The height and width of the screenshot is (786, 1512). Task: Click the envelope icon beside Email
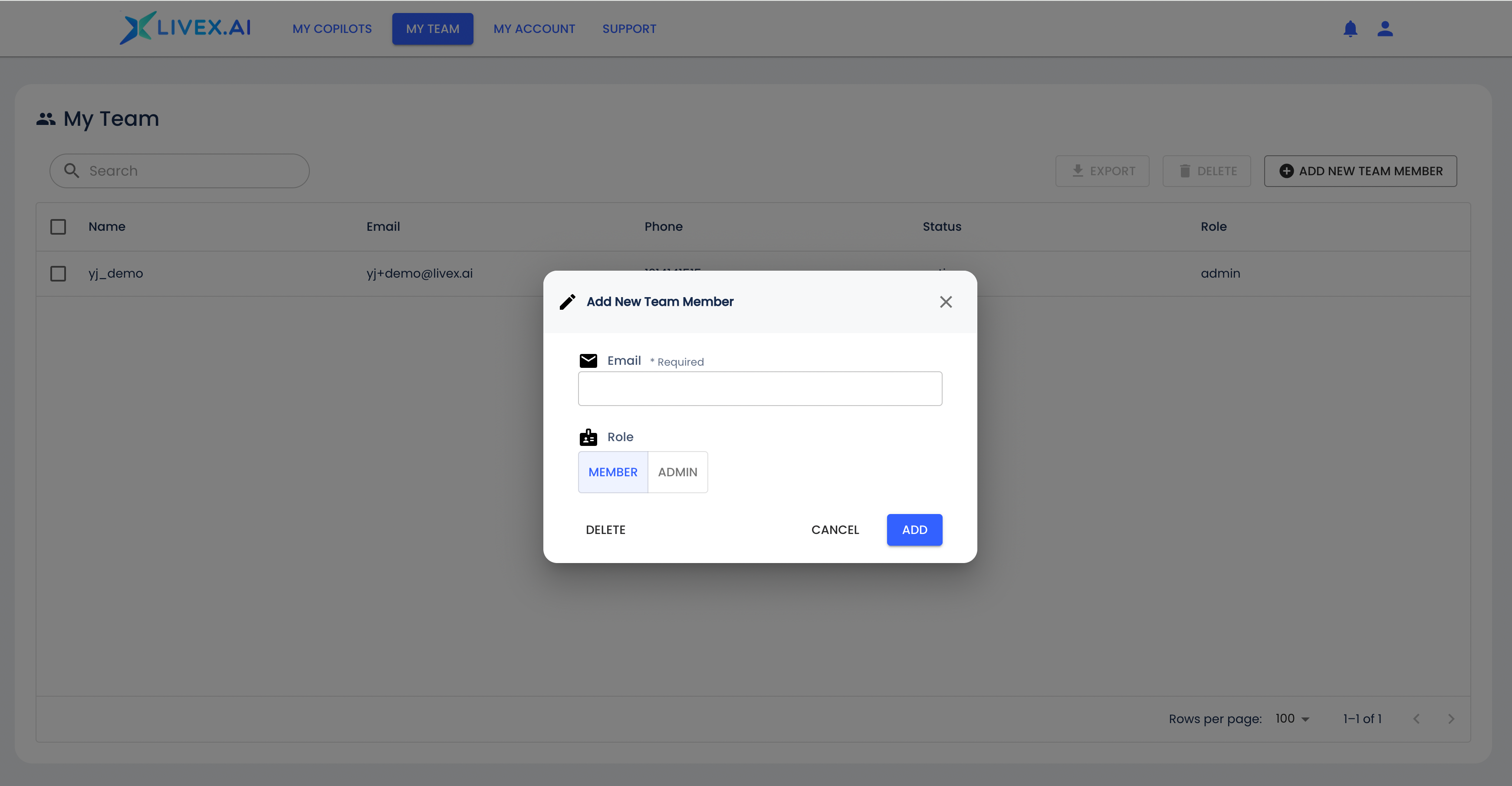(x=588, y=360)
